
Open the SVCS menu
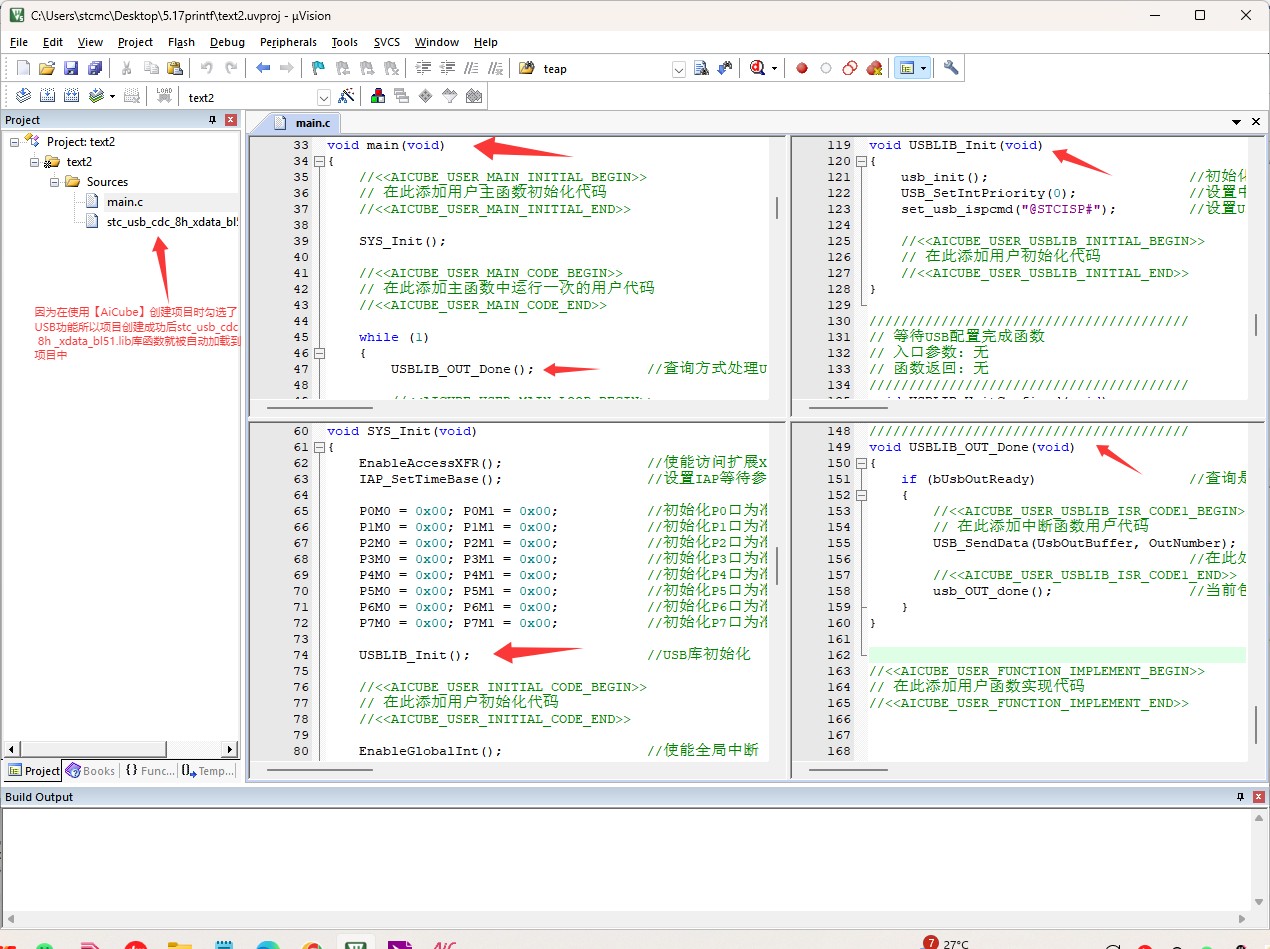(x=387, y=42)
